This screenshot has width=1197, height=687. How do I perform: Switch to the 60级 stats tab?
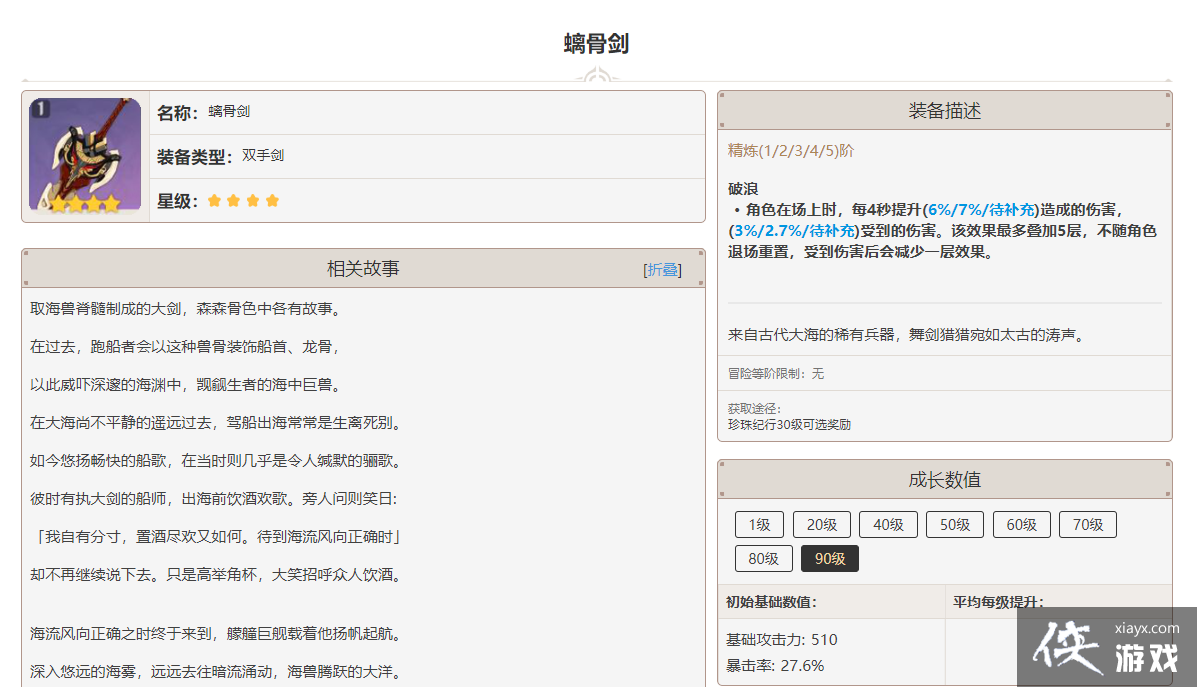1021,525
